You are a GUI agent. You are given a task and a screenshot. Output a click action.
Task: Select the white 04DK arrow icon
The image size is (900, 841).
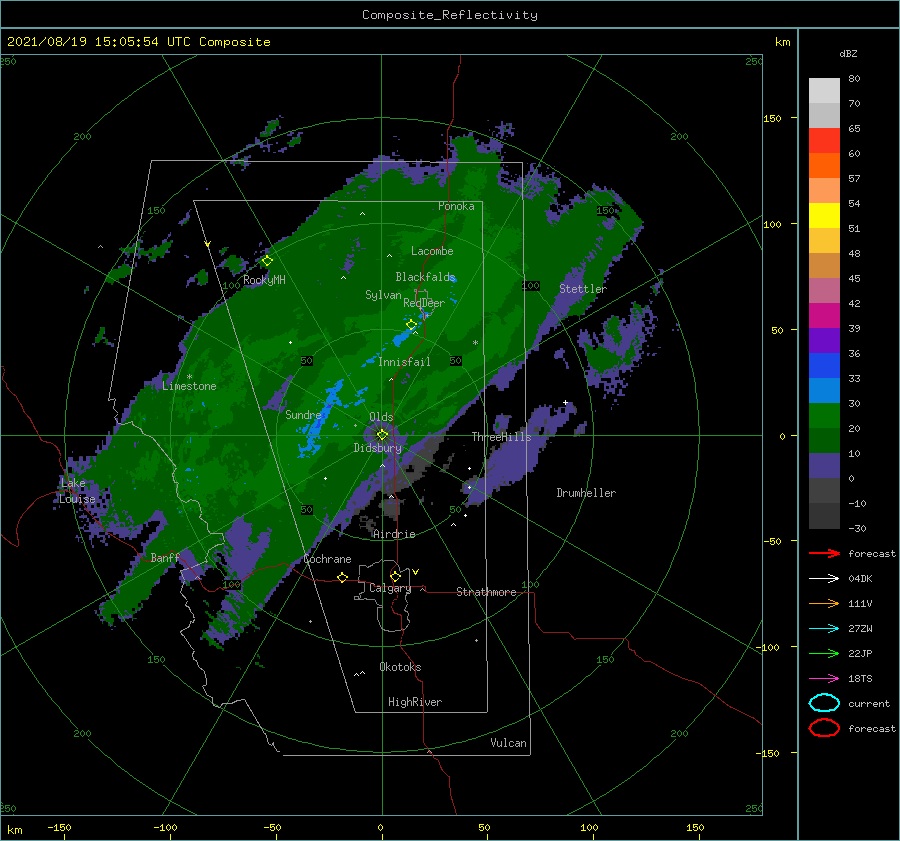(824, 579)
